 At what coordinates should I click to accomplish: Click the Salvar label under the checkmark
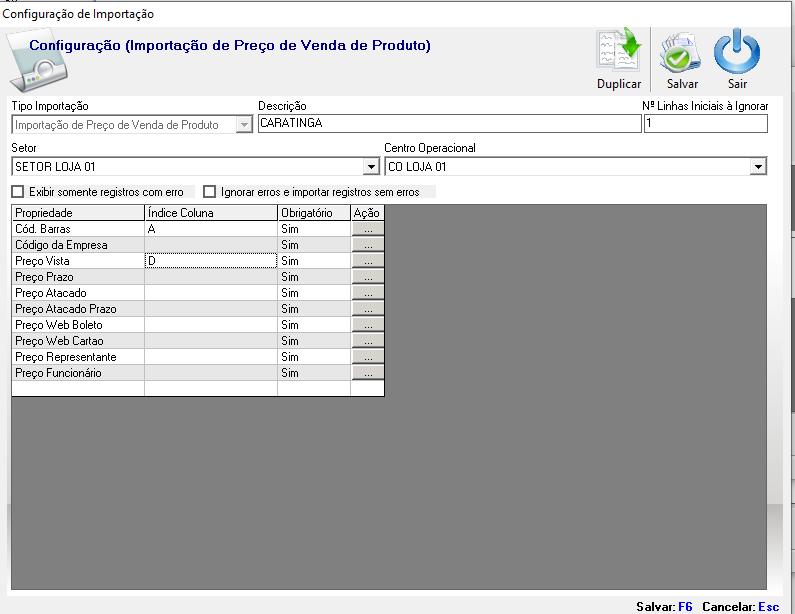pyautogui.click(x=682, y=84)
